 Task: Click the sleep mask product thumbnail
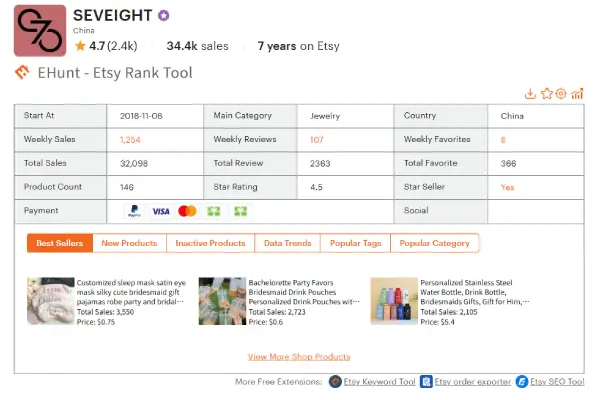[51, 301]
